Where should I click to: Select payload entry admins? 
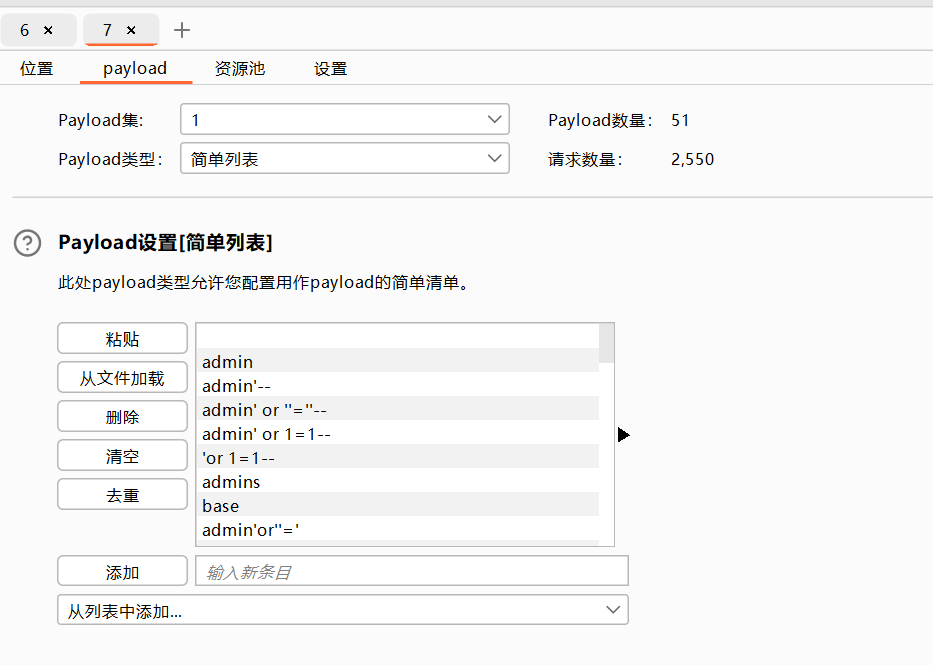click(397, 481)
